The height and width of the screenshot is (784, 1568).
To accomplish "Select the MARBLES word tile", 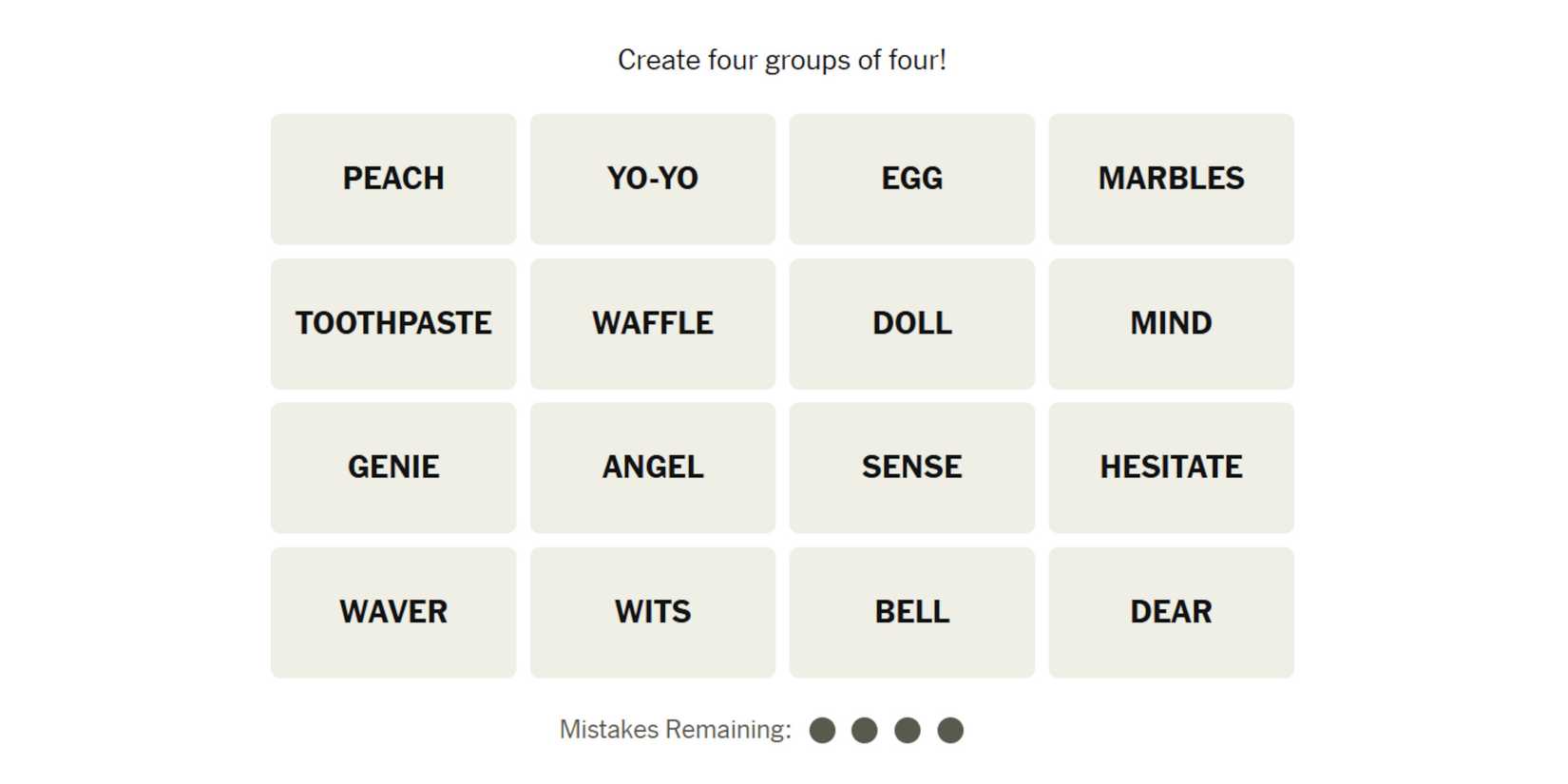I will click(1171, 179).
